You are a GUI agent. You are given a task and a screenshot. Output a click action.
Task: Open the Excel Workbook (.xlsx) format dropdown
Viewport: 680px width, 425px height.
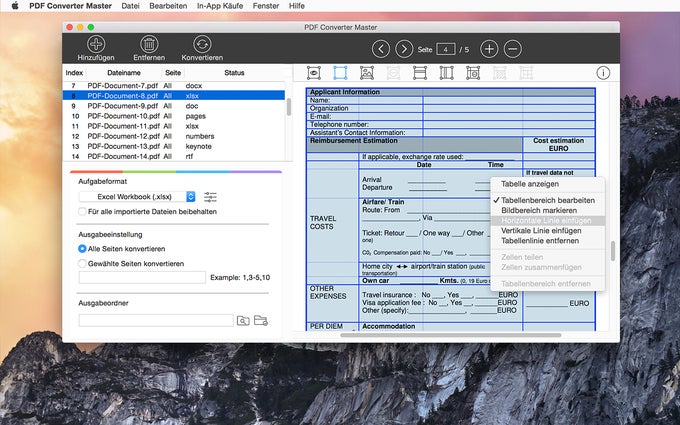tap(137, 197)
